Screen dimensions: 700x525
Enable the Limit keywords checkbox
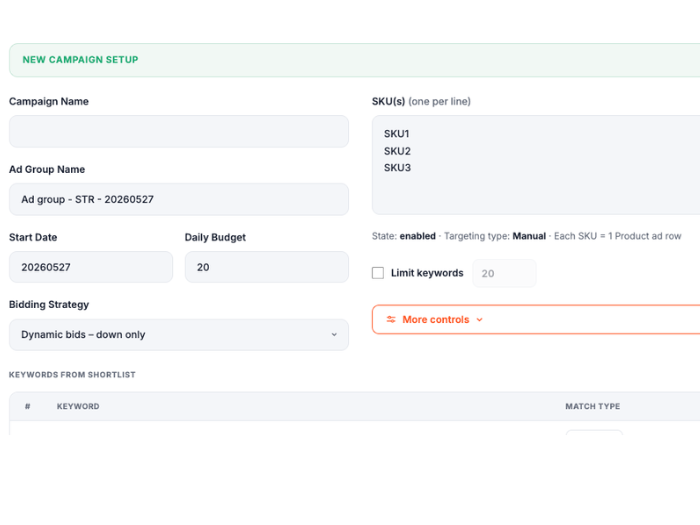coord(378,273)
